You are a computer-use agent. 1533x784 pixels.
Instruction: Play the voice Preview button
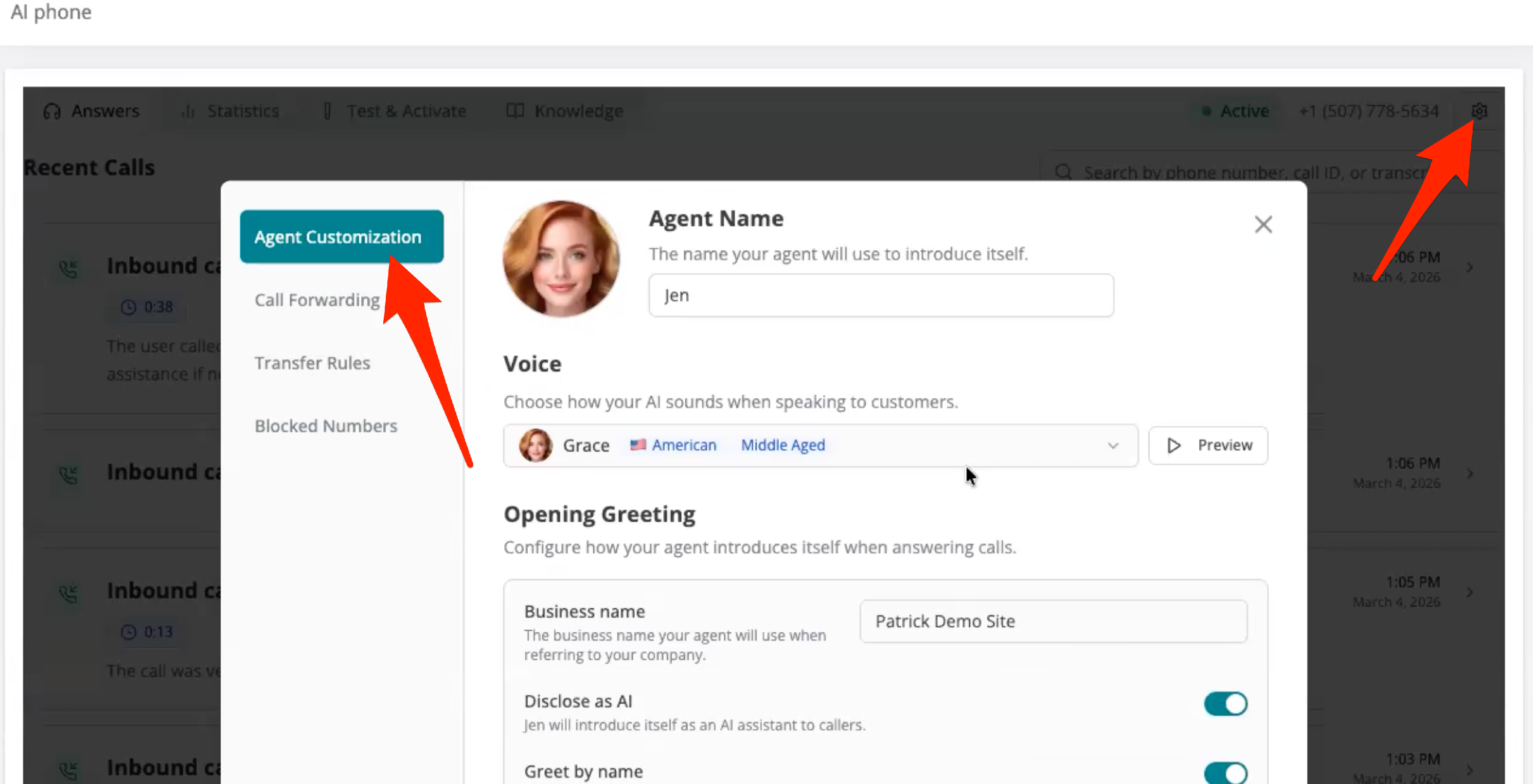(1208, 445)
